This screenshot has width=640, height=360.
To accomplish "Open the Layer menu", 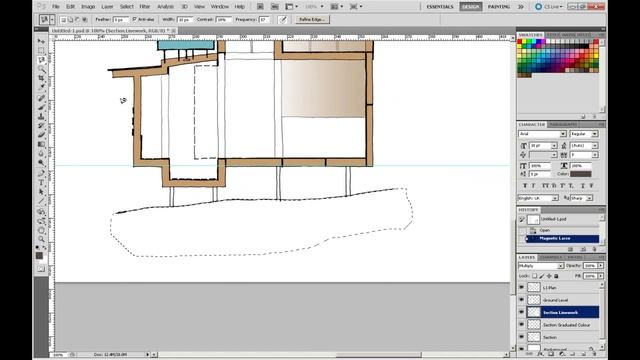I will [107, 7].
